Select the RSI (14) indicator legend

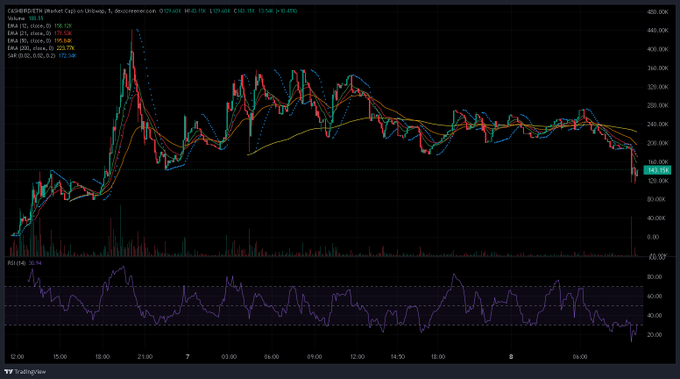pos(24,263)
